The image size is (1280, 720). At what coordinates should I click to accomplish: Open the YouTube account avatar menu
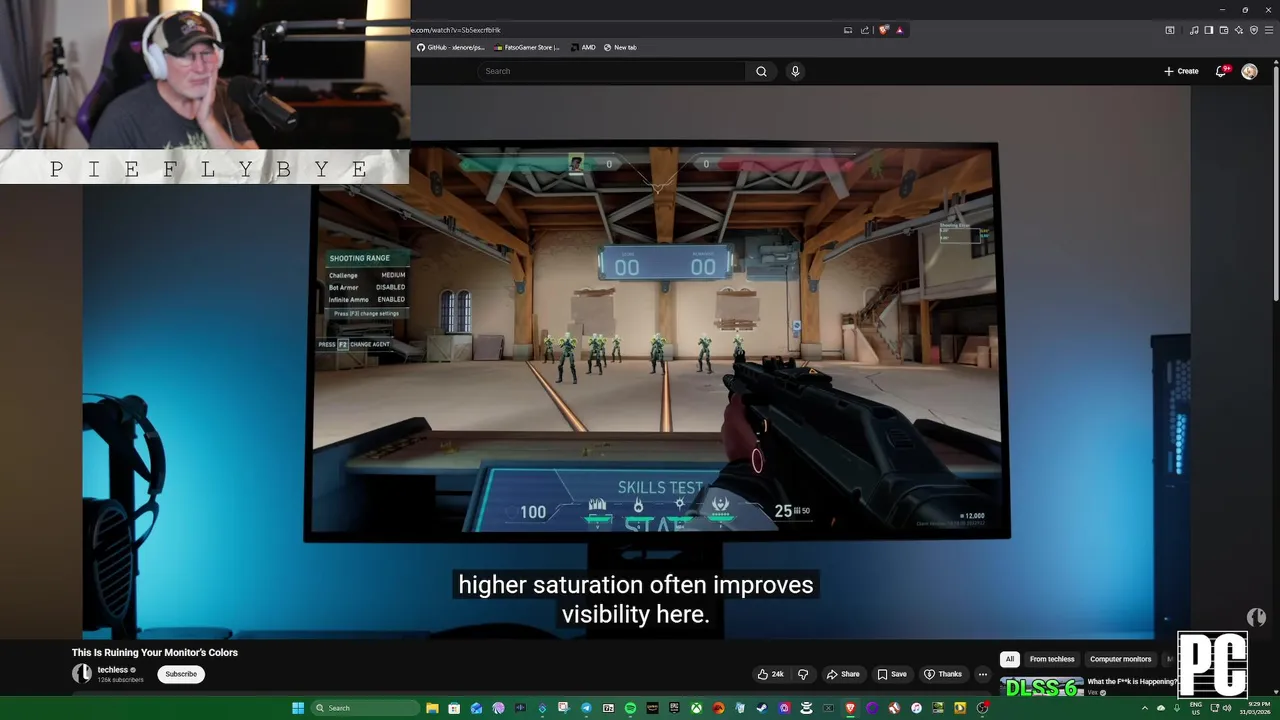tap(1249, 71)
